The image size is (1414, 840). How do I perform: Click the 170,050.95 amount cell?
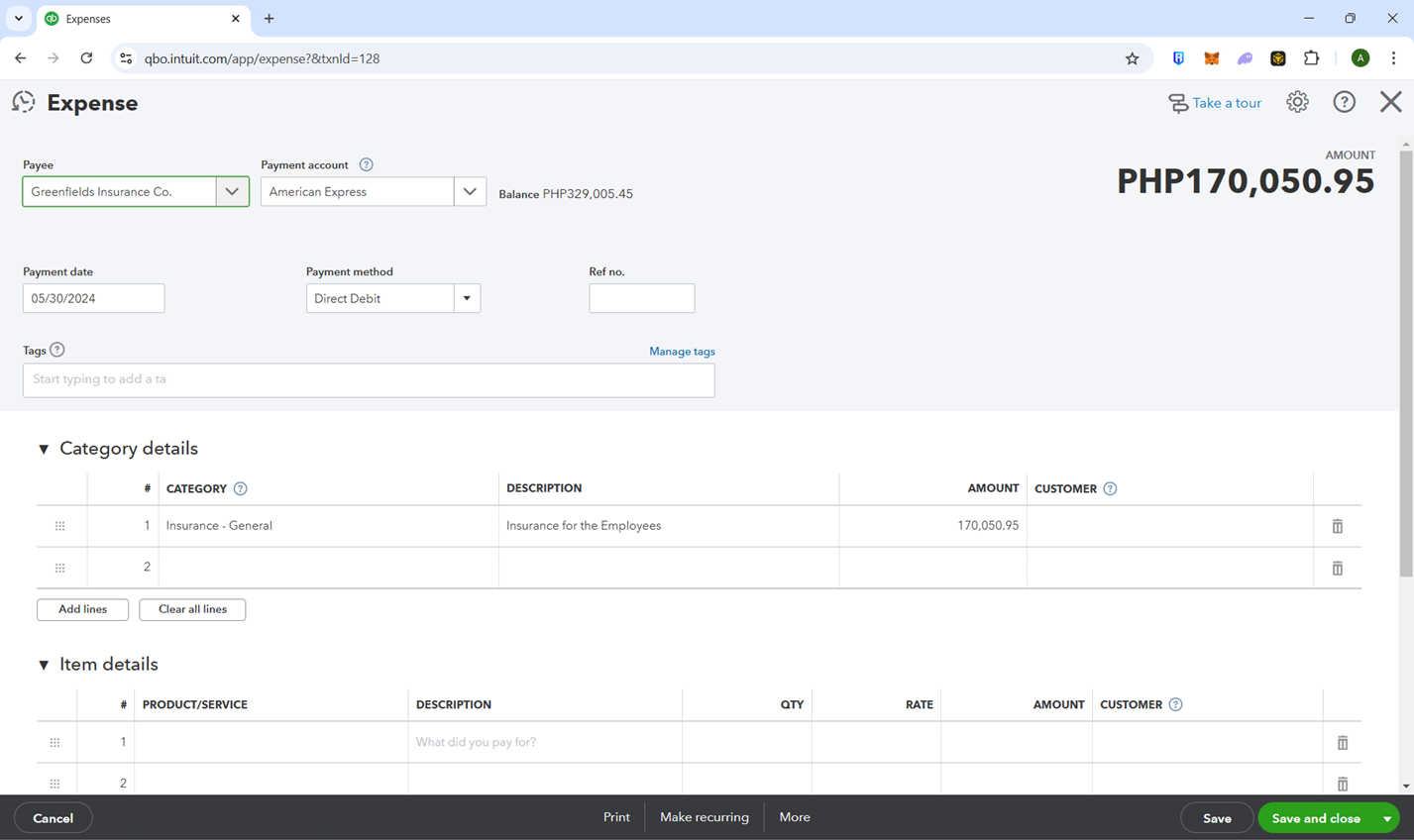click(932, 526)
